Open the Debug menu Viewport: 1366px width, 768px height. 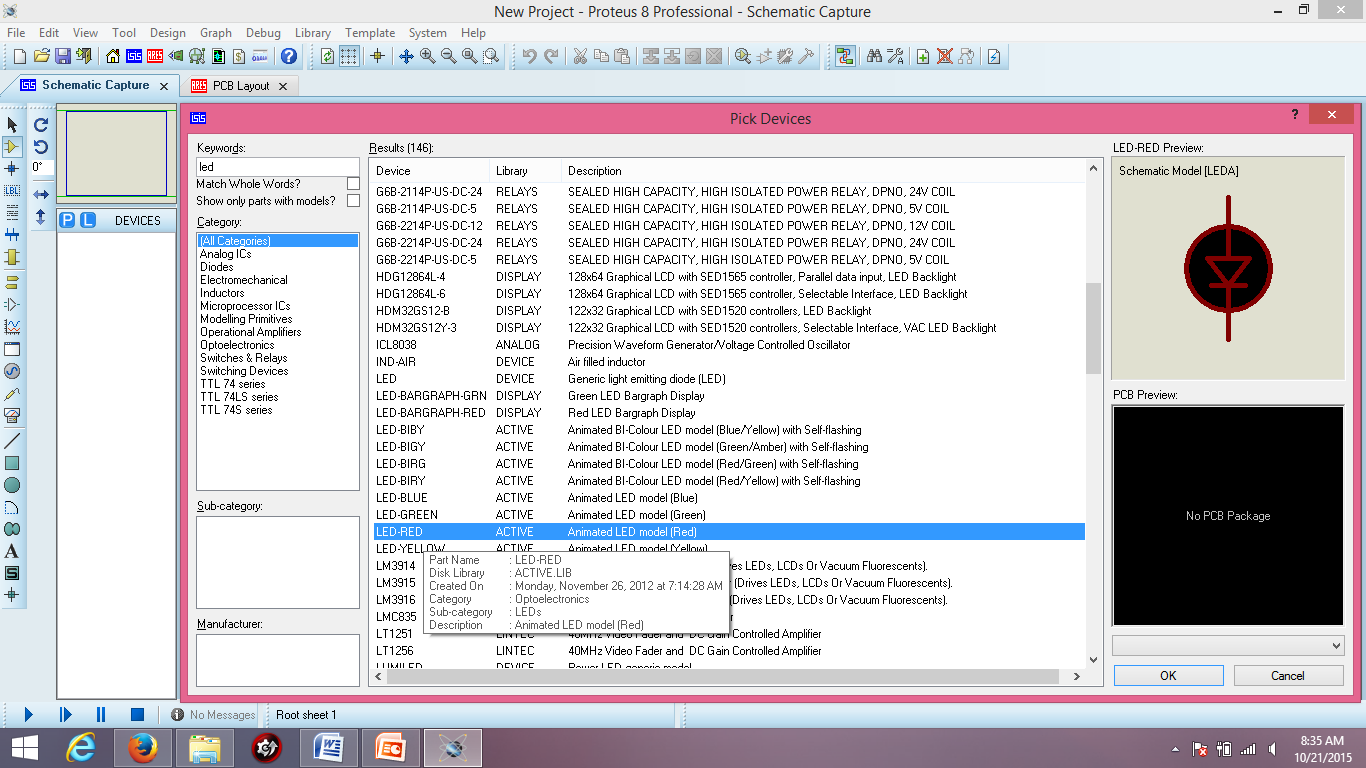[x=263, y=32]
